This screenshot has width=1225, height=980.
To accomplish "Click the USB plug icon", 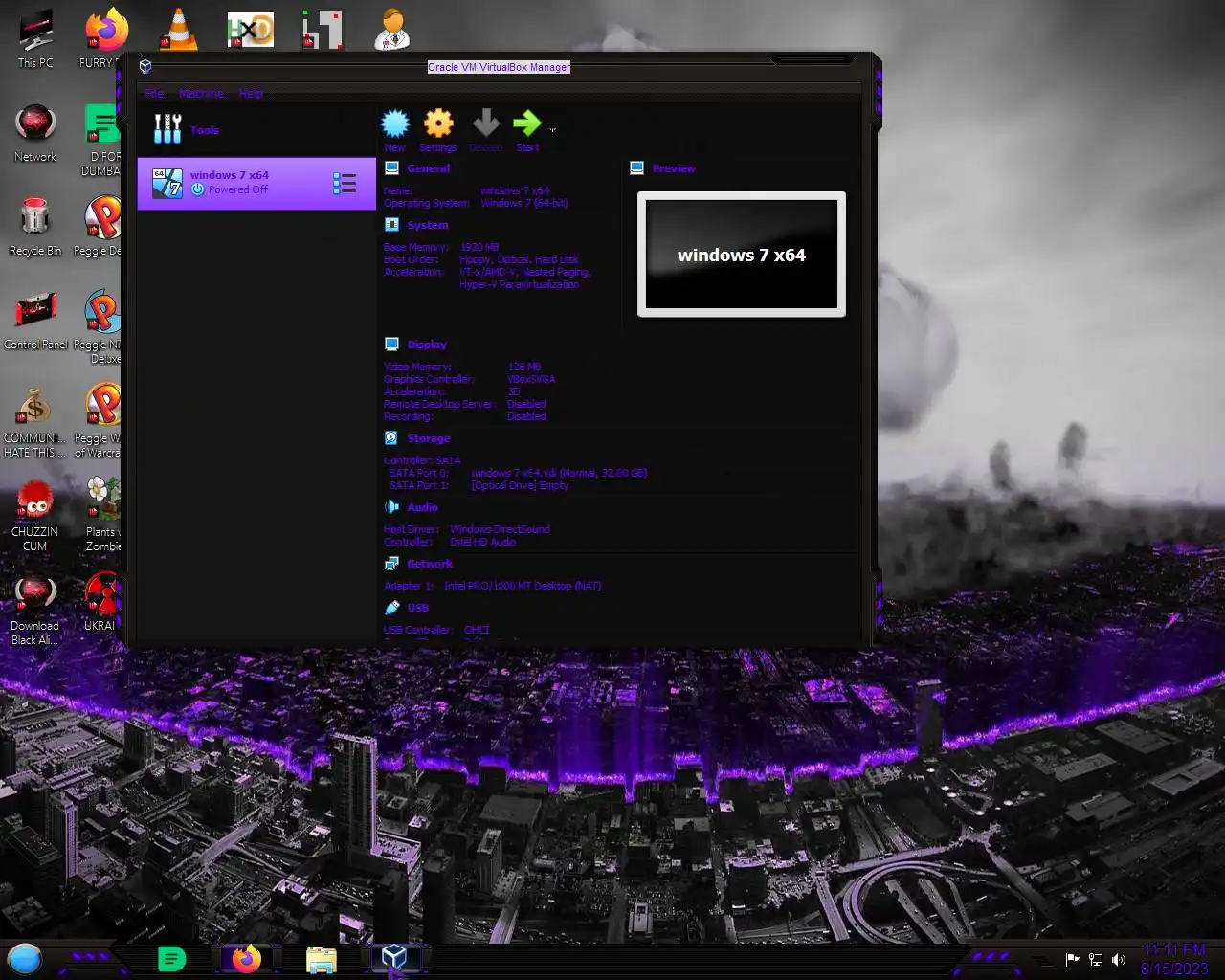I will point(391,608).
